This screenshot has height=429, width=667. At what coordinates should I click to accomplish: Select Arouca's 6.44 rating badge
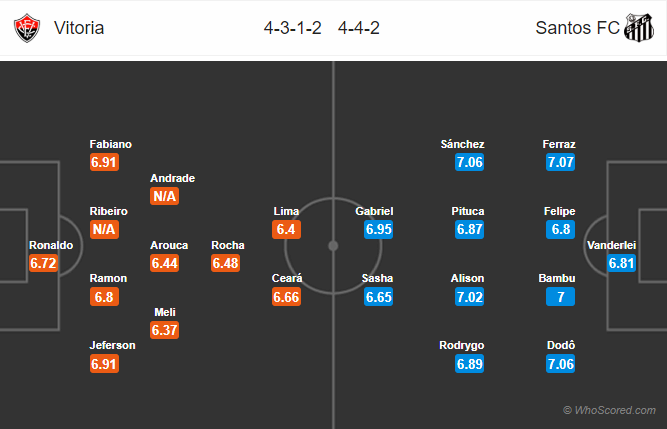(x=165, y=263)
